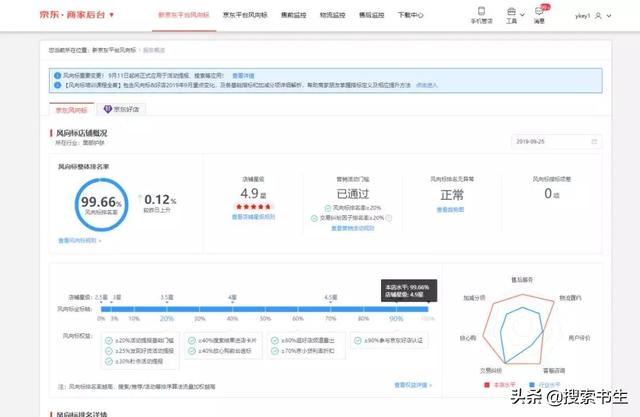The height and width of the screenshot is (417, 640).
Task: Open the 售前监控 nav item
Action: pyautogui.click(x=293, y=15)
